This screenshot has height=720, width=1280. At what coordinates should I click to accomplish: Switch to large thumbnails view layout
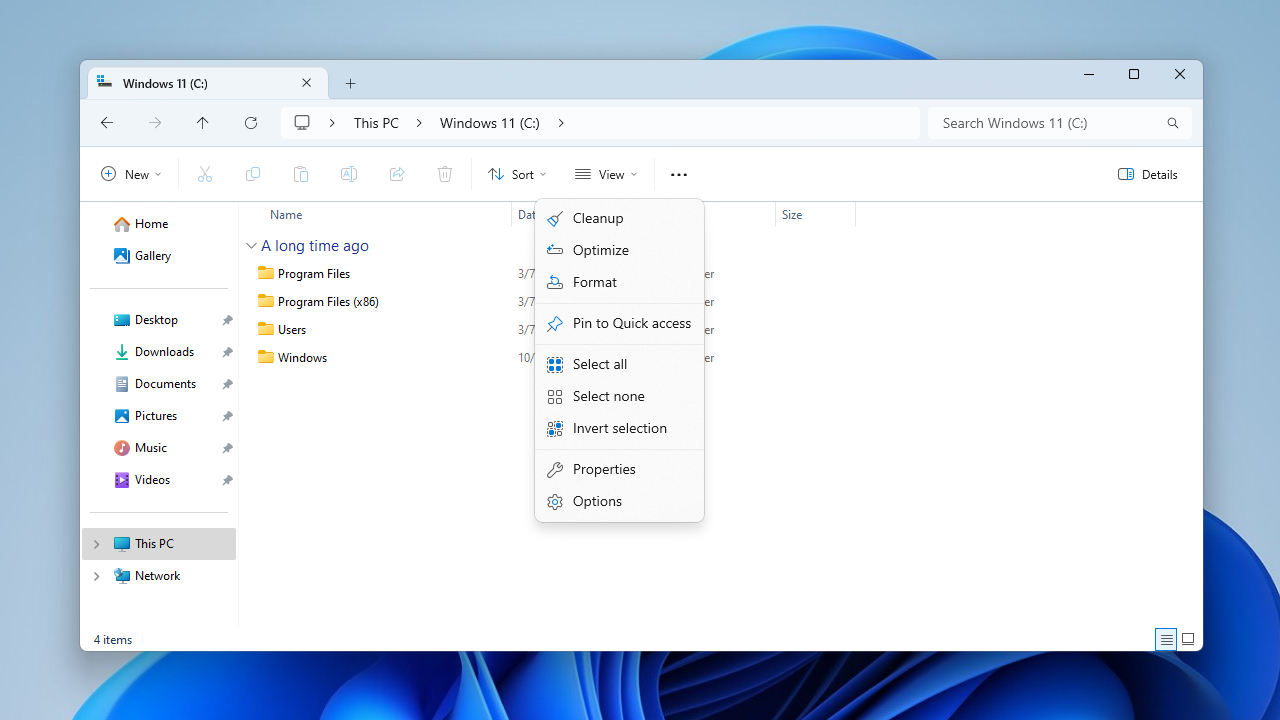click(1188, 639)
